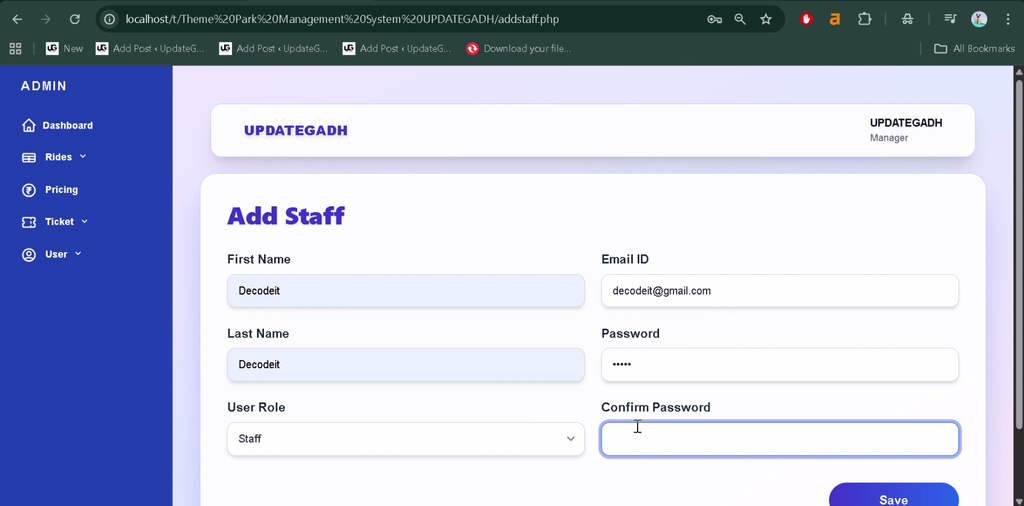The width and height of the screenshot is (1024, 506).
Task: Go to the Dashboard menu item
Action: pyautogui.click(x=68, y=125)
